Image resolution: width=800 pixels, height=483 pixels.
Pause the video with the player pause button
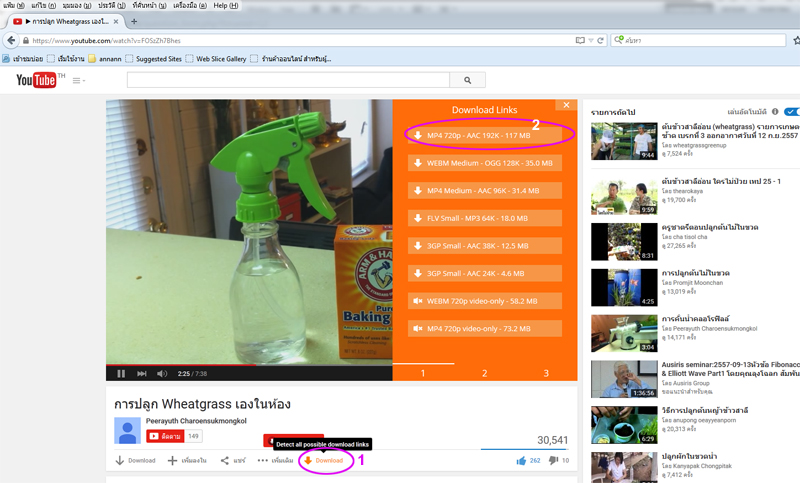coord(121,373)
